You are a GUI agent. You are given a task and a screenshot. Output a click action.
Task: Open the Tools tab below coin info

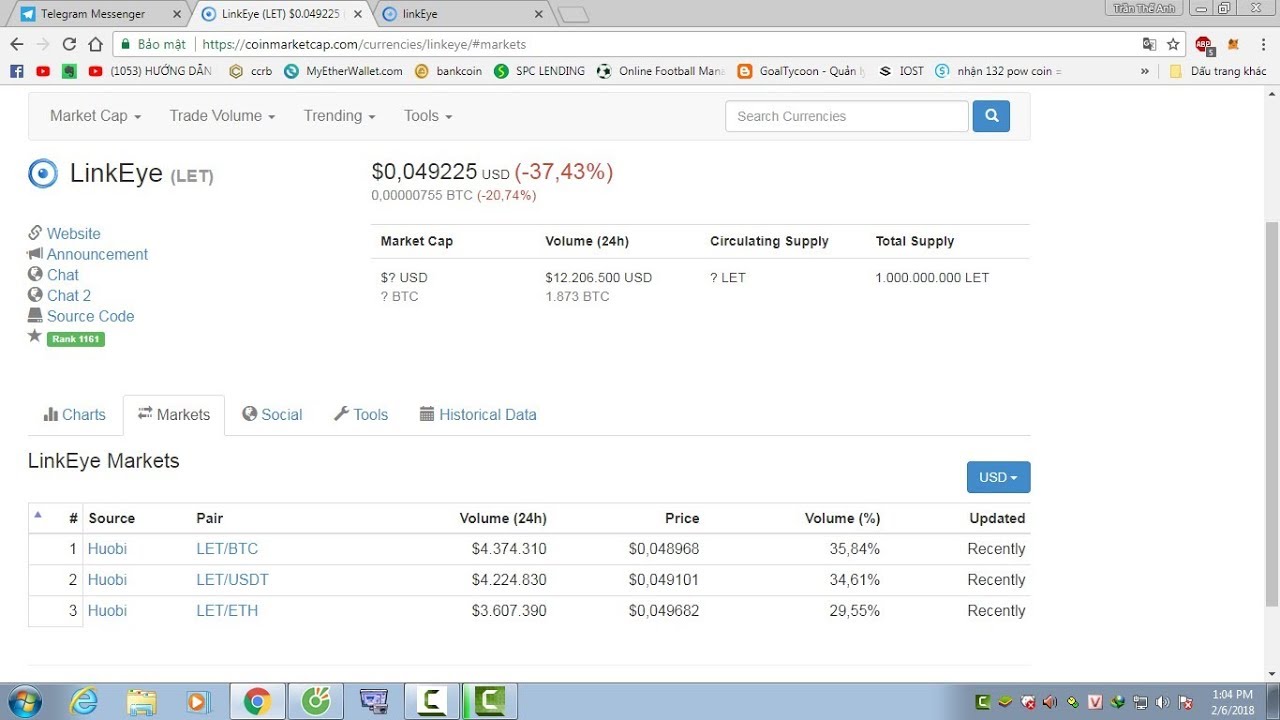[360, 415]
